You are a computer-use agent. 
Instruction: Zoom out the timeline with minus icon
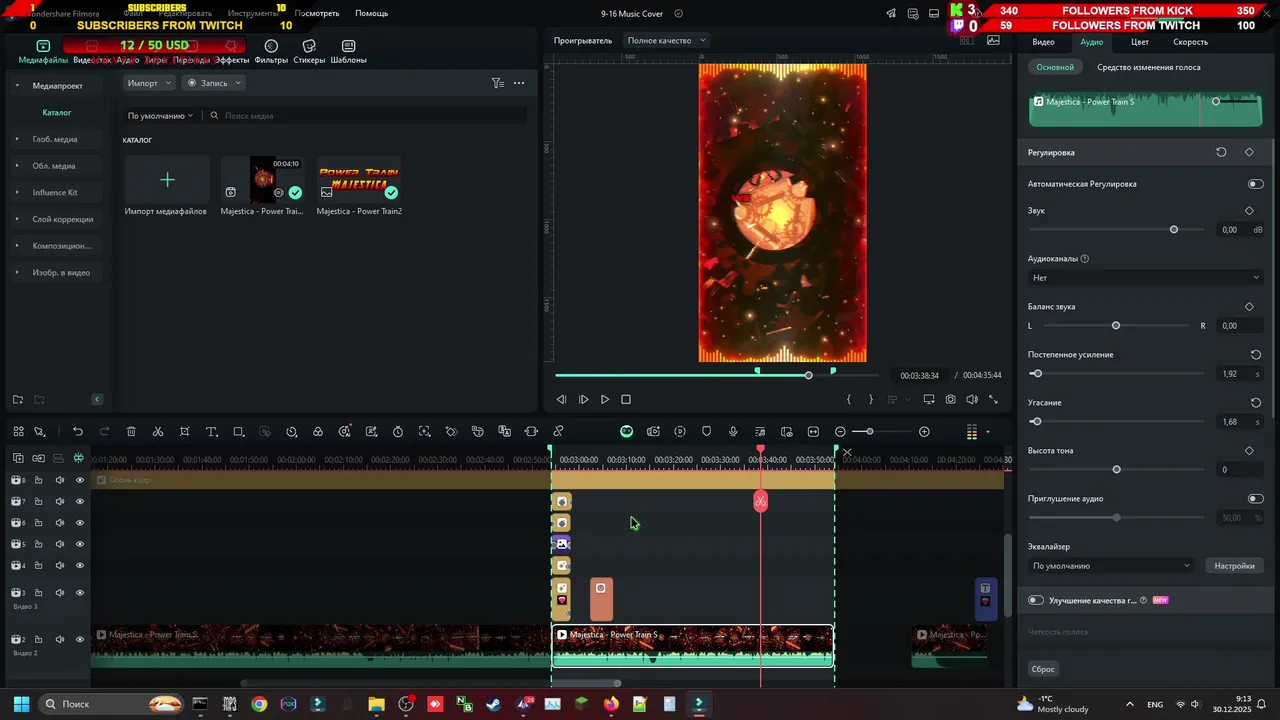click(840, 431)
